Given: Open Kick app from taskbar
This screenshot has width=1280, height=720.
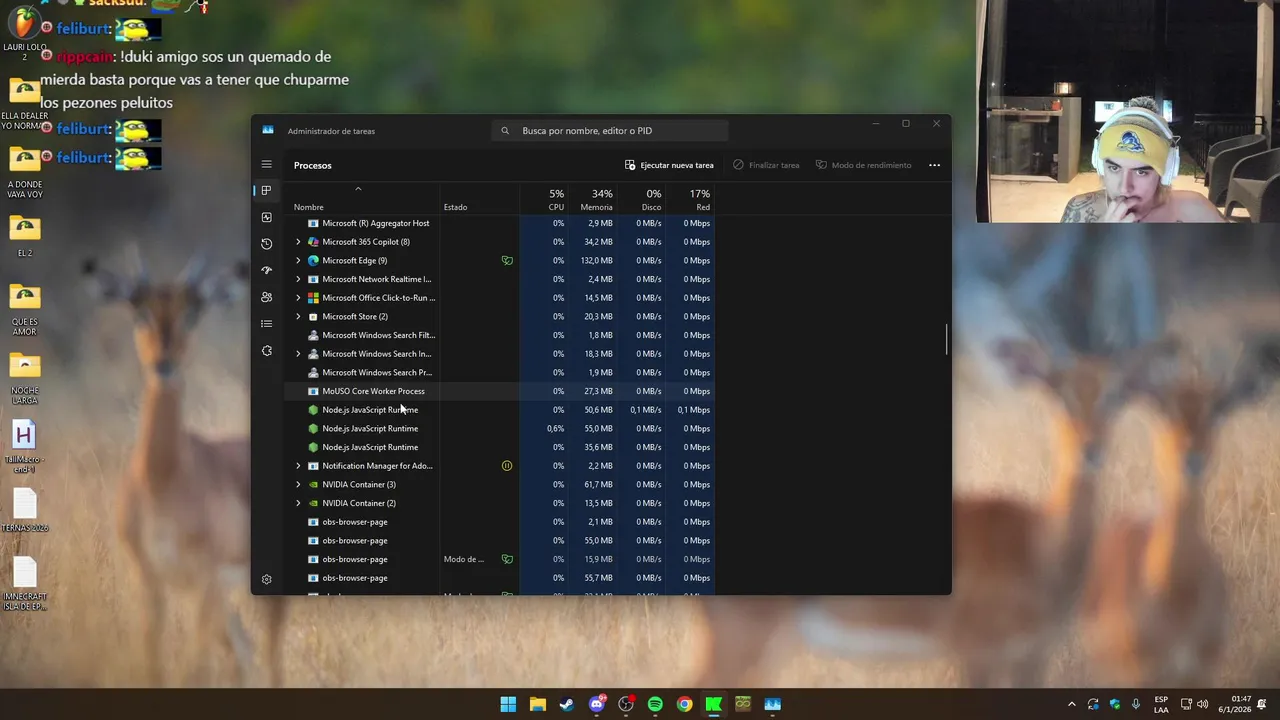Looking at the screenshot, I should [x=713, y=704].
